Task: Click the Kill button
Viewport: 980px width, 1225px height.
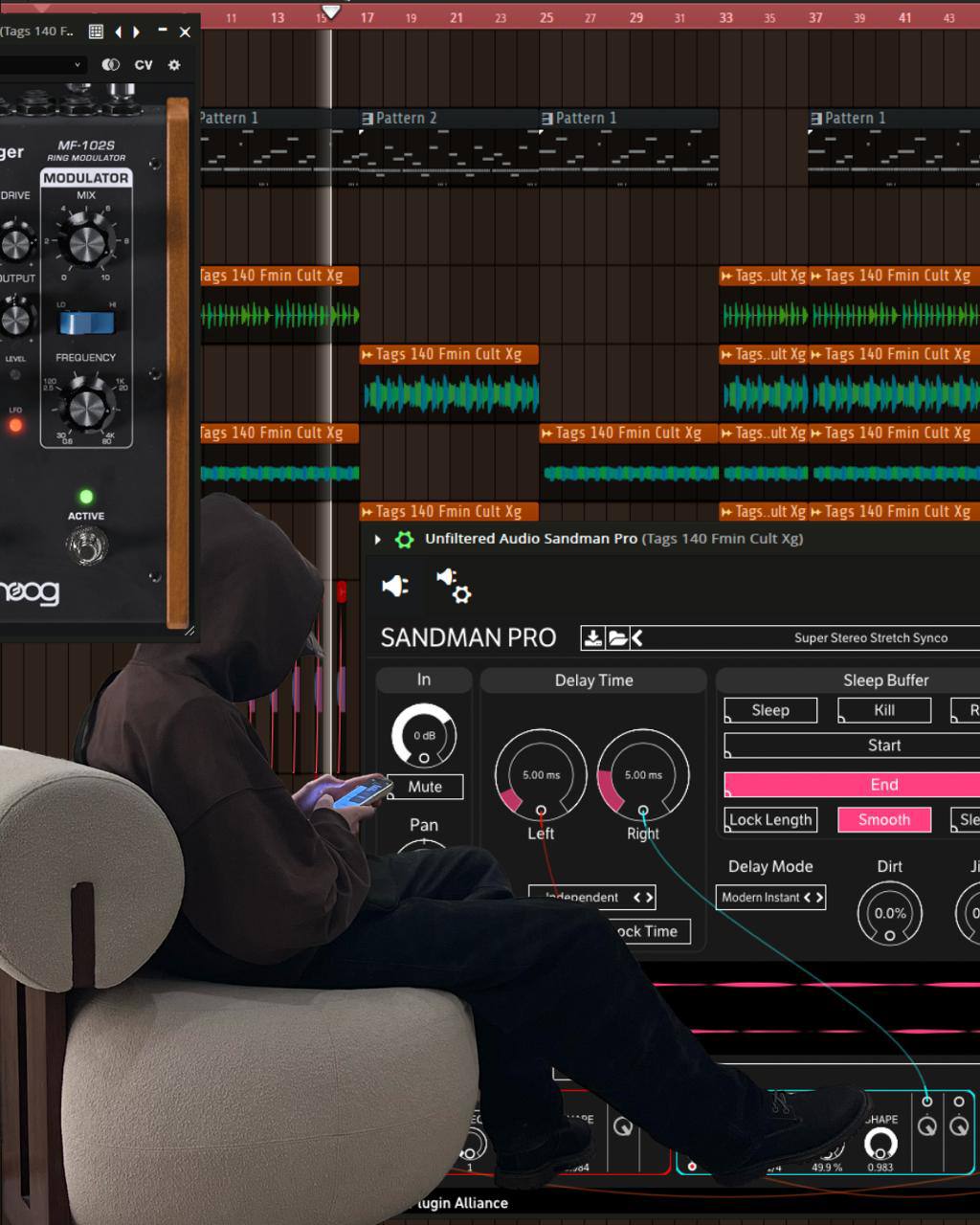Action: [x=884, y=710]
